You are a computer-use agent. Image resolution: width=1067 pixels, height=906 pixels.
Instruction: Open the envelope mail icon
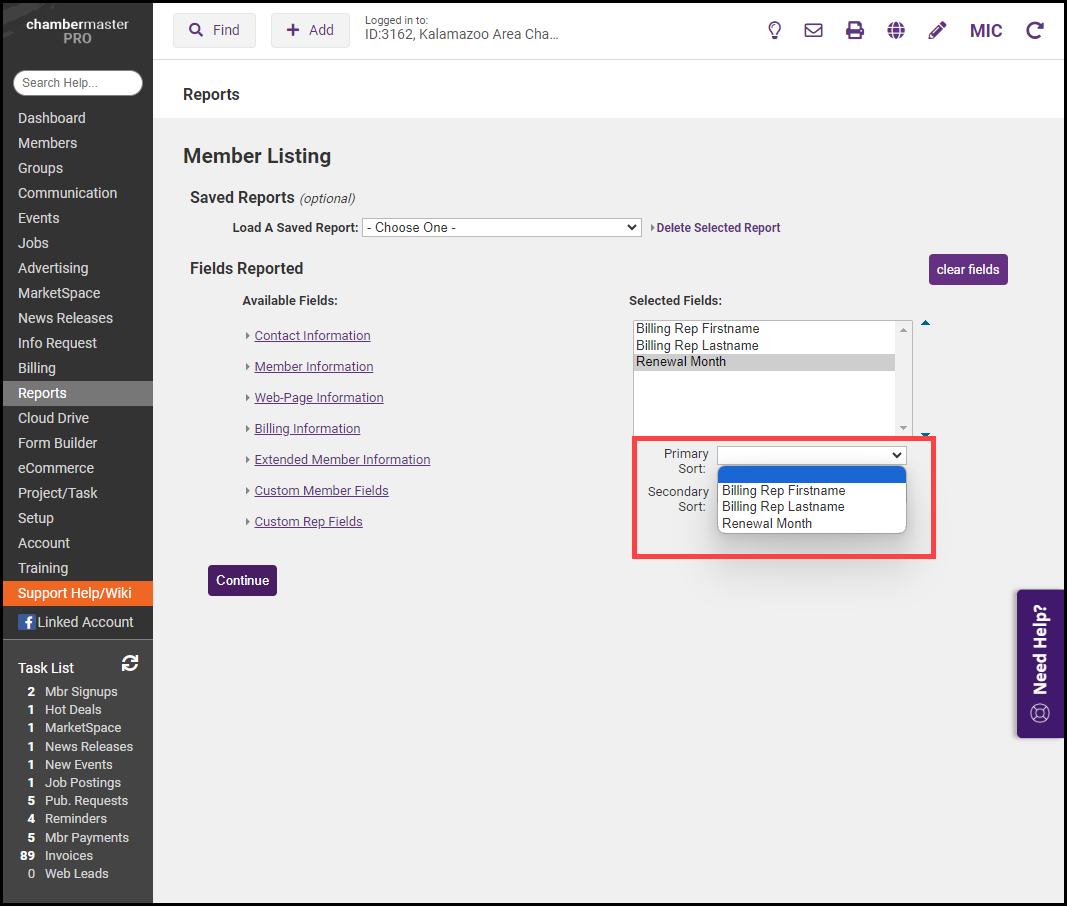coord(814,30)
